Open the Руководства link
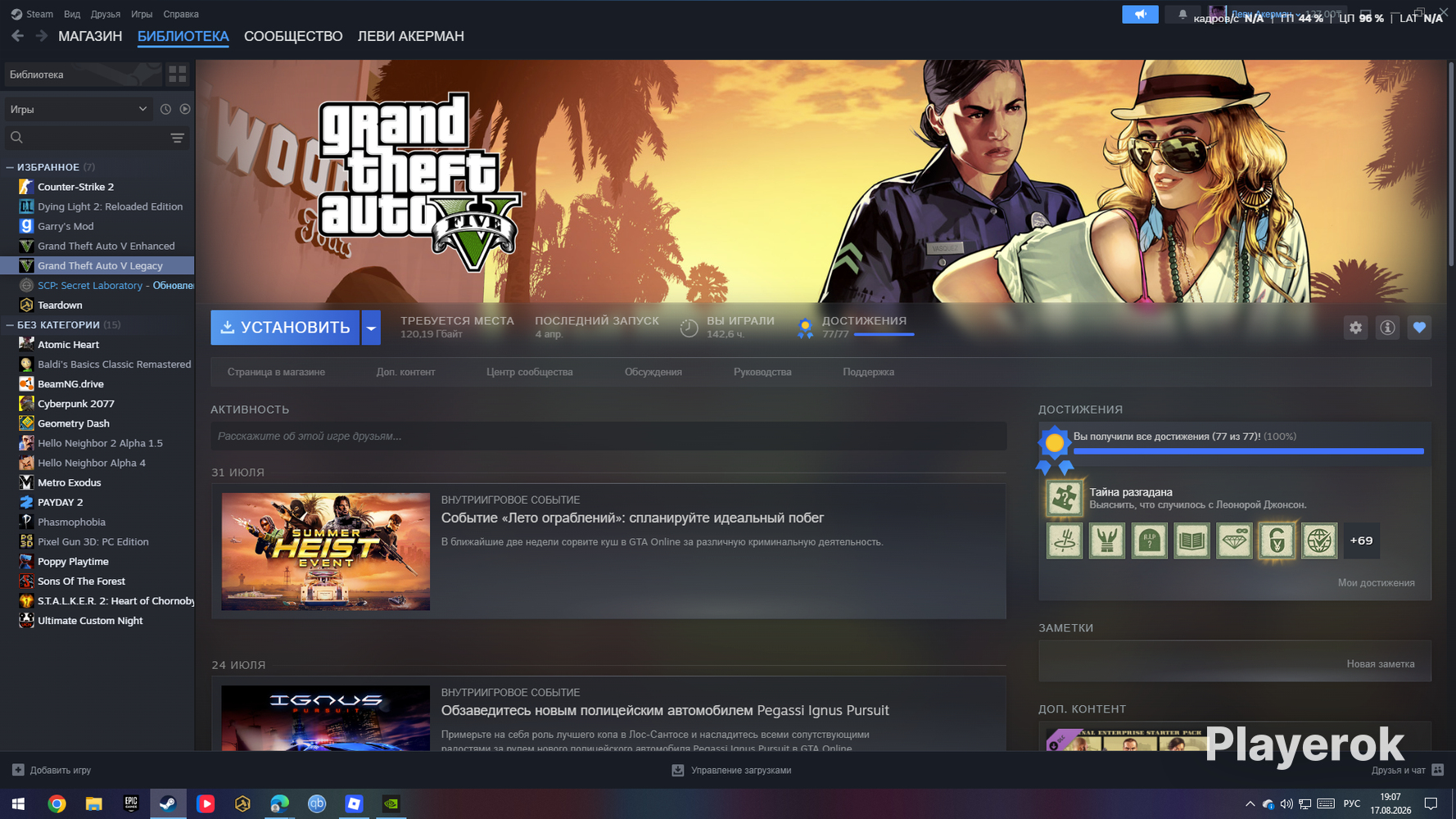1456x819 pixels. 762,372
